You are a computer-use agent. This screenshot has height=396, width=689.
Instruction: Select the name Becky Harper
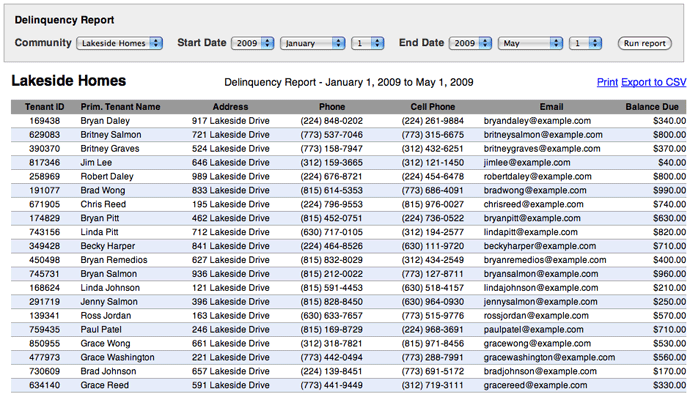pyautogui.click(x=108, y=246)
